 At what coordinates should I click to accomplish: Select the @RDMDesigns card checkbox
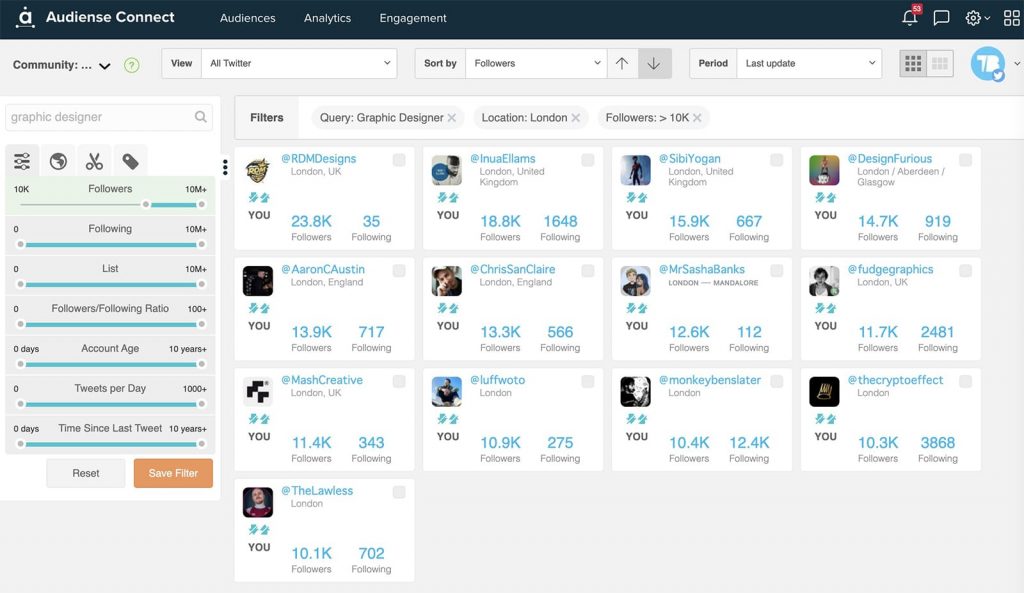pyautogui.click(x=399, y=160)
